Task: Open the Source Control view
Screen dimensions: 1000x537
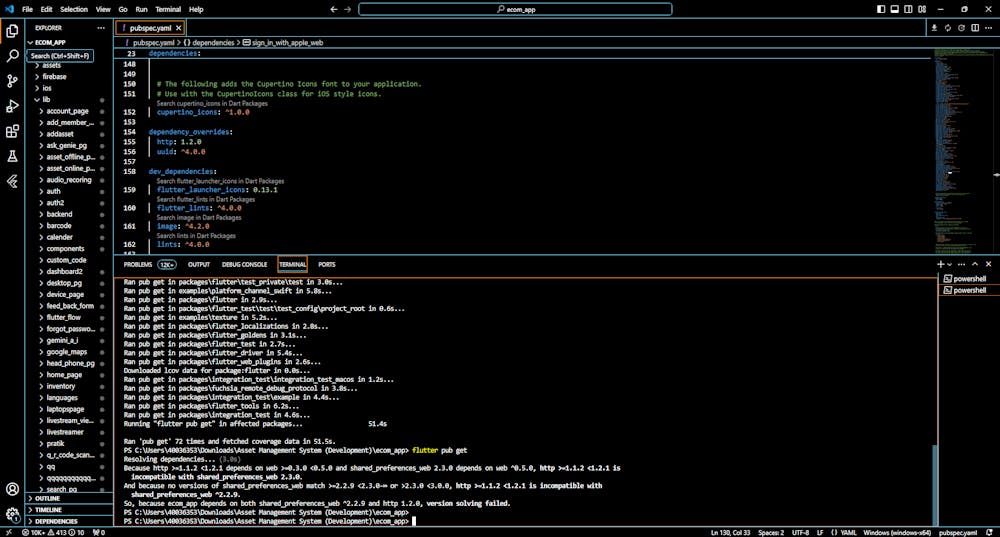Action: click(x=12, y=81)
